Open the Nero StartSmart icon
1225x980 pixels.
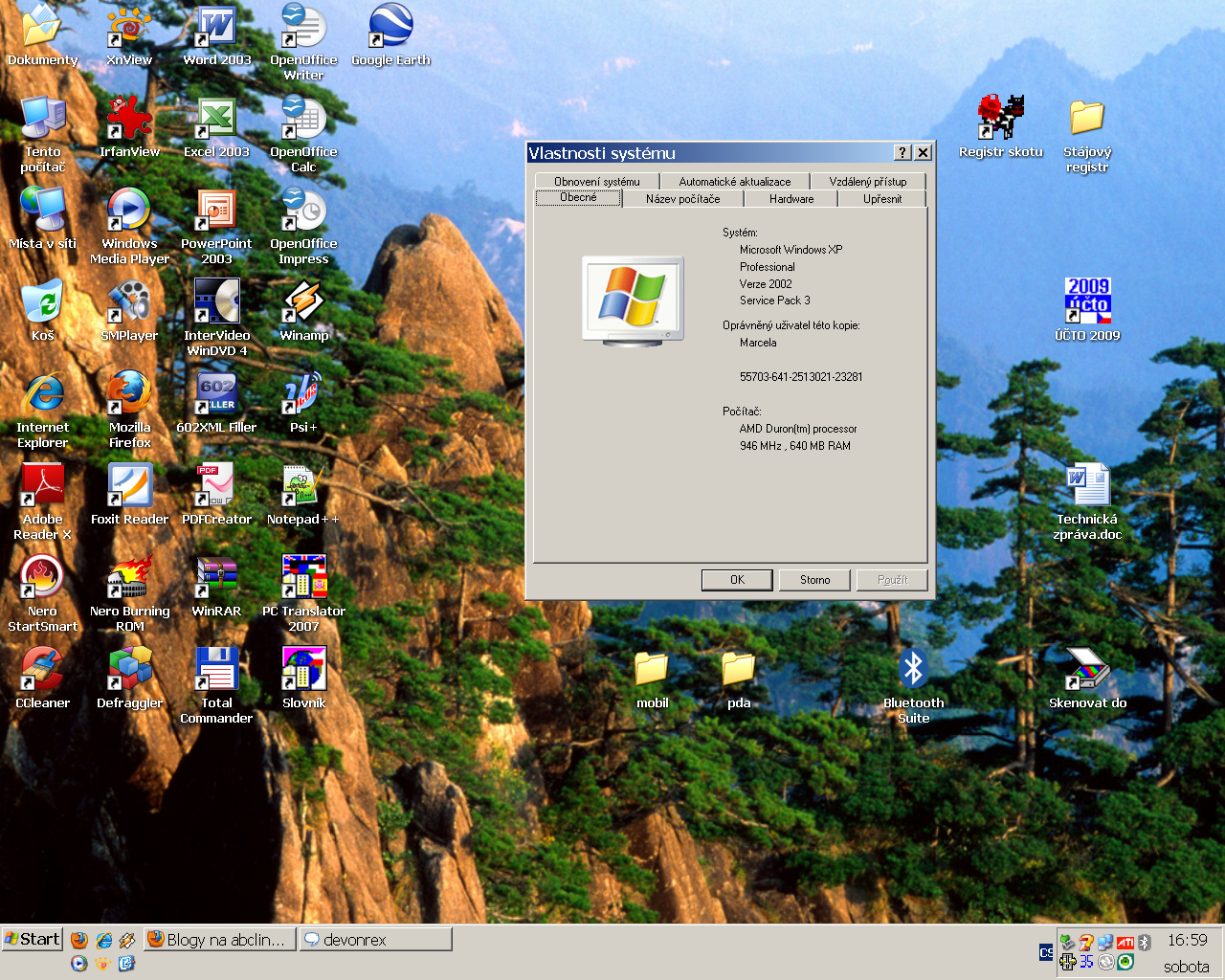pos(42,593)
